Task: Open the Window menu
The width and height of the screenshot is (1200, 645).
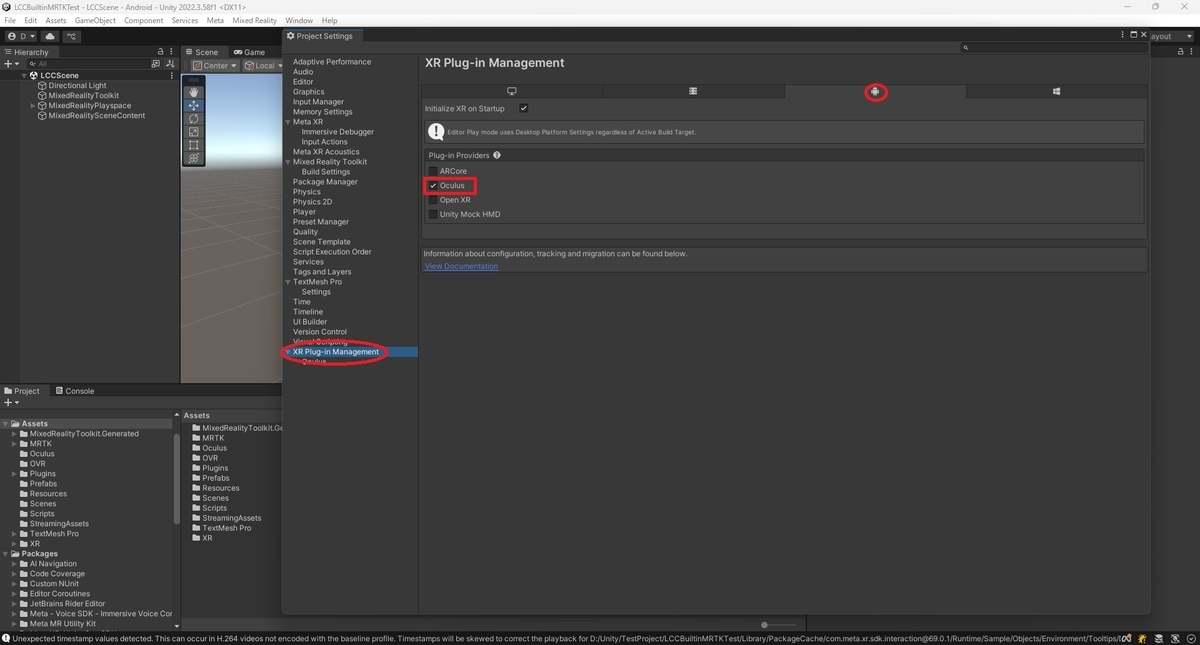Action: [299, 20]
